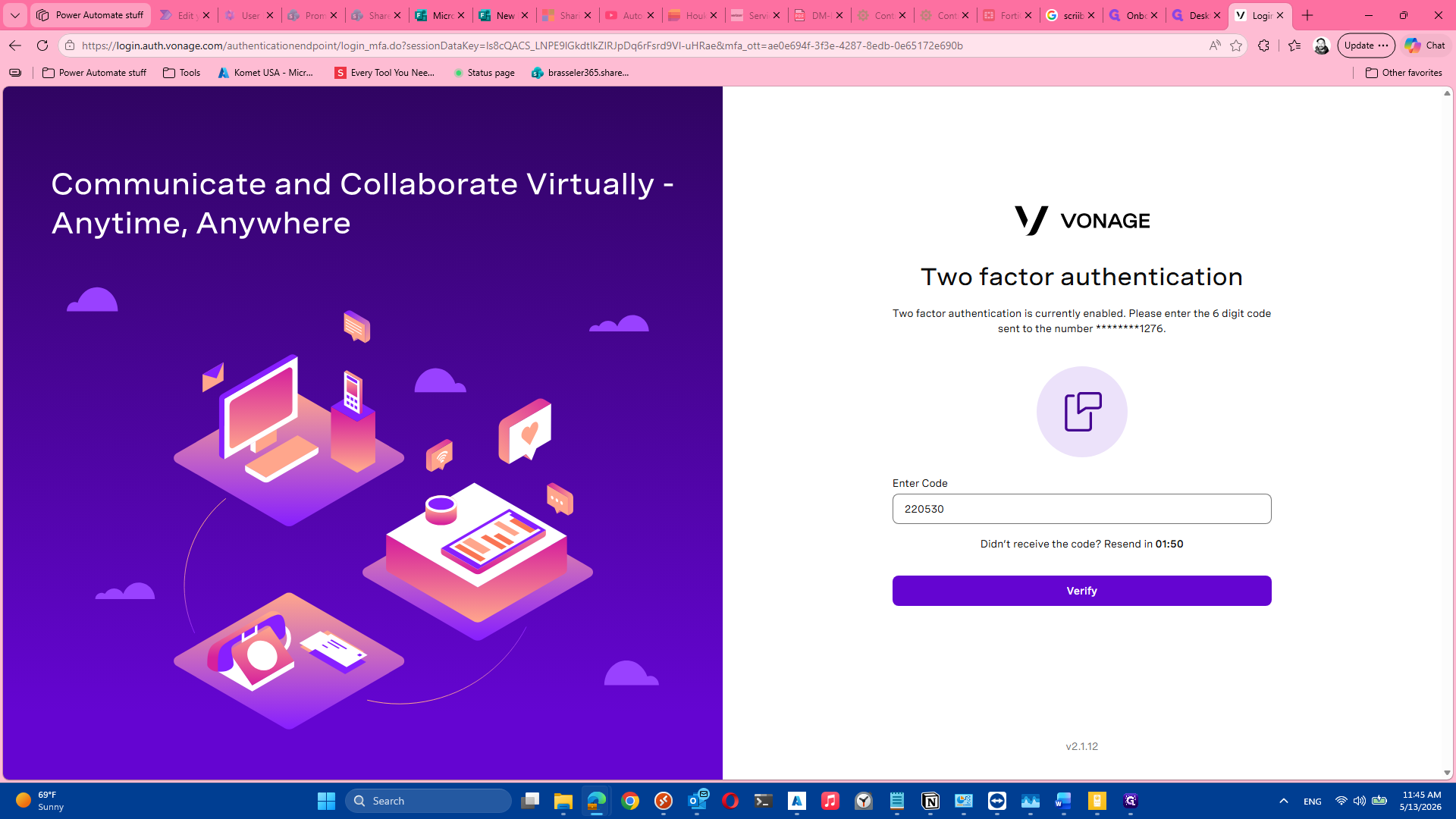
Task: Open a new browser tab
Action: [1307, 15]
